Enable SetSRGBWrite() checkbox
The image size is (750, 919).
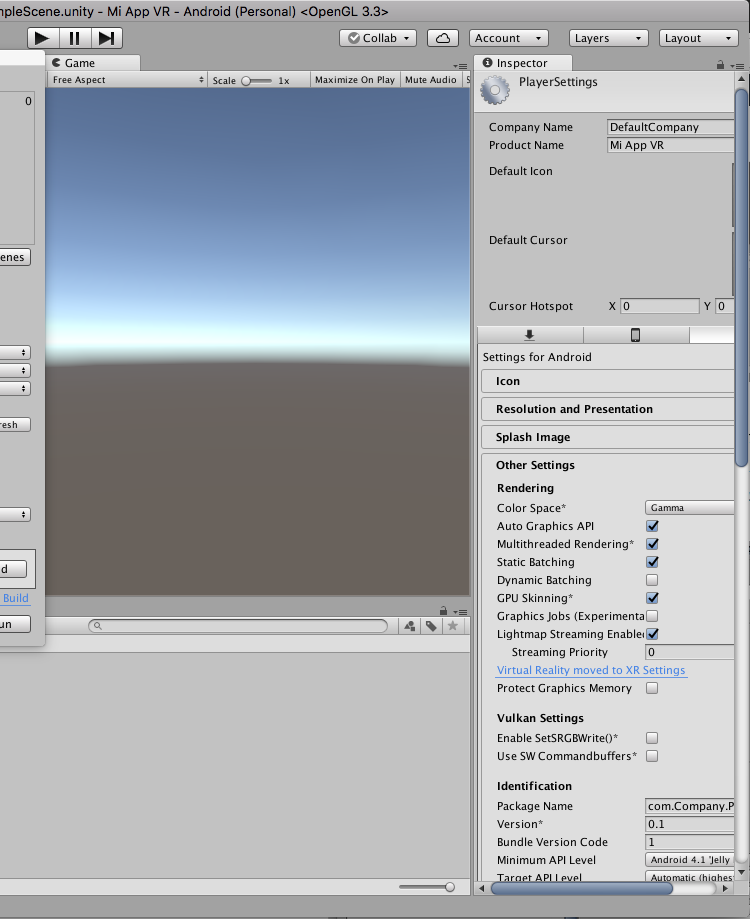[652, 738]
